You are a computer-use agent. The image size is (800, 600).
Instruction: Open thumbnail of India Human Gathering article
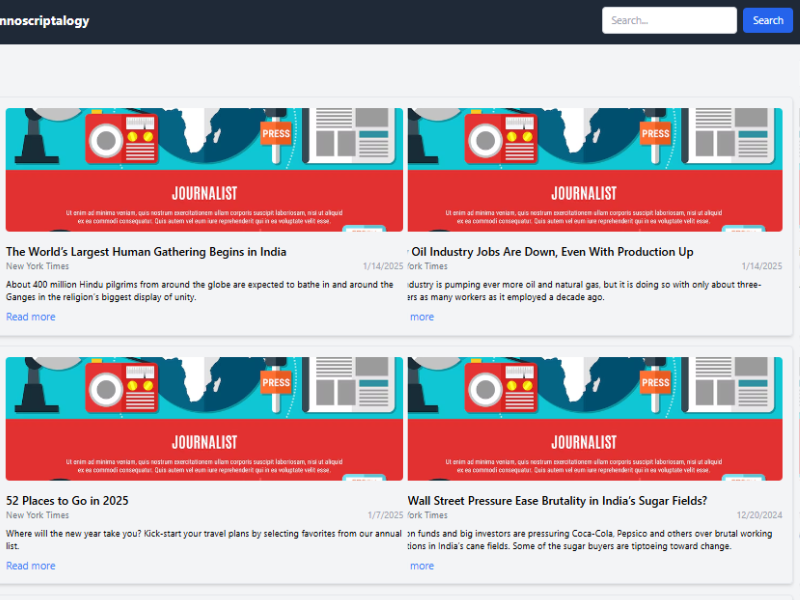click(204, 170)
